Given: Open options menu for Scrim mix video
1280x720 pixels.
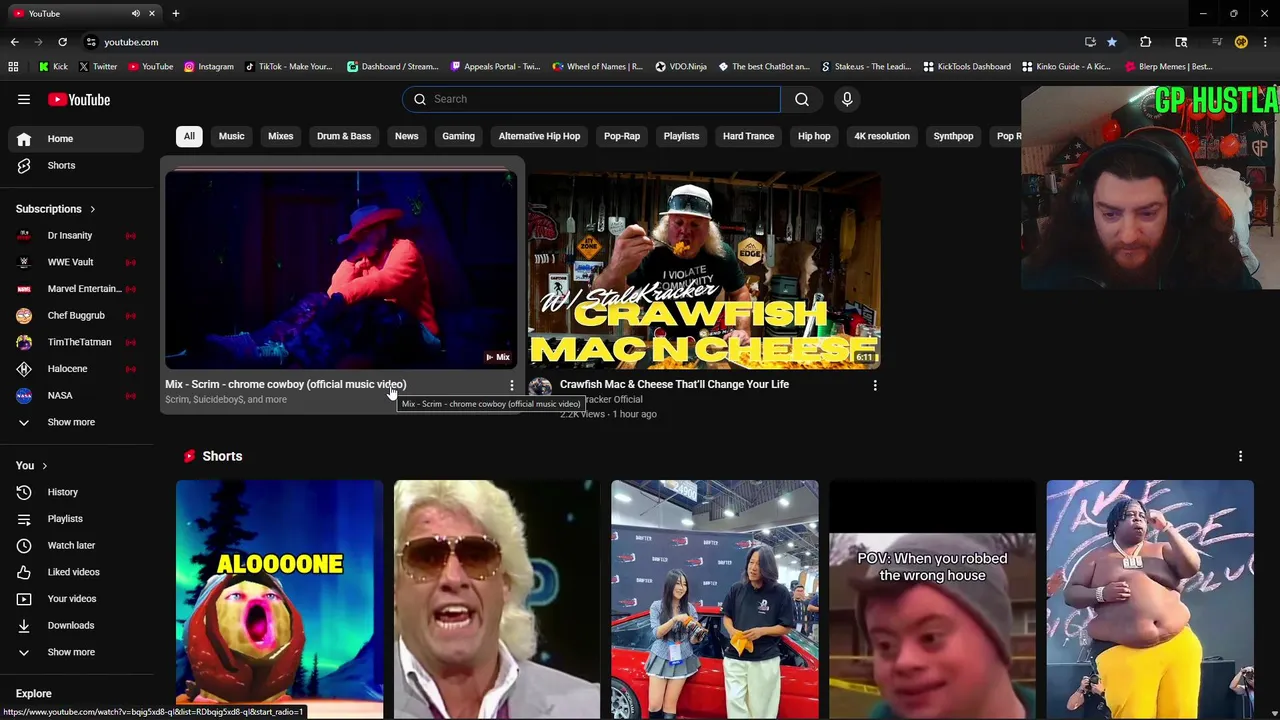Looking at the screenshot, I should (512, 385).
